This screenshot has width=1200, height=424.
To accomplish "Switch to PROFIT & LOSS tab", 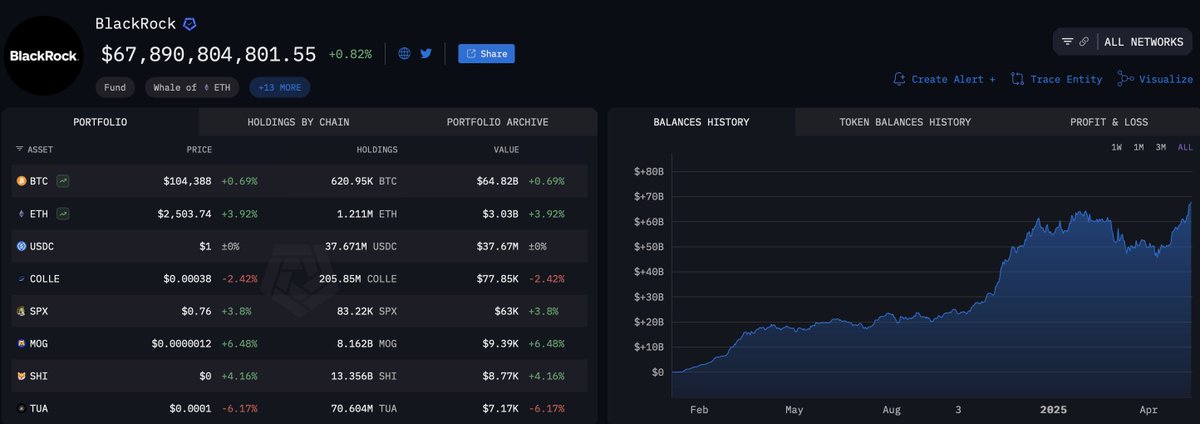I will tap(1107, 122).
